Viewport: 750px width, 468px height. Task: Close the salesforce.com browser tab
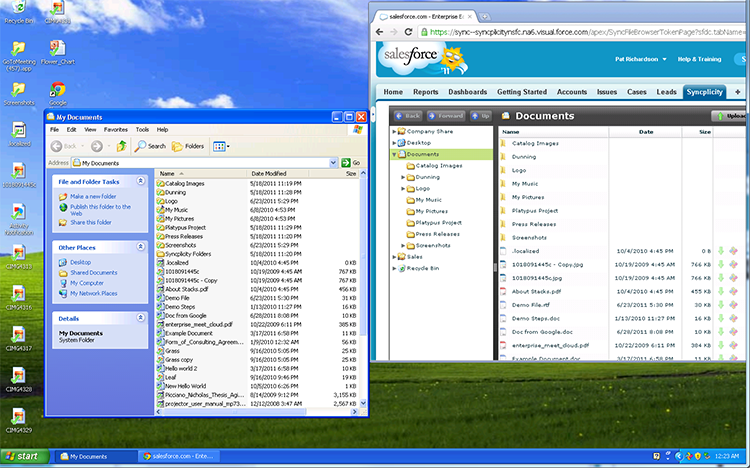coord(470,16)
